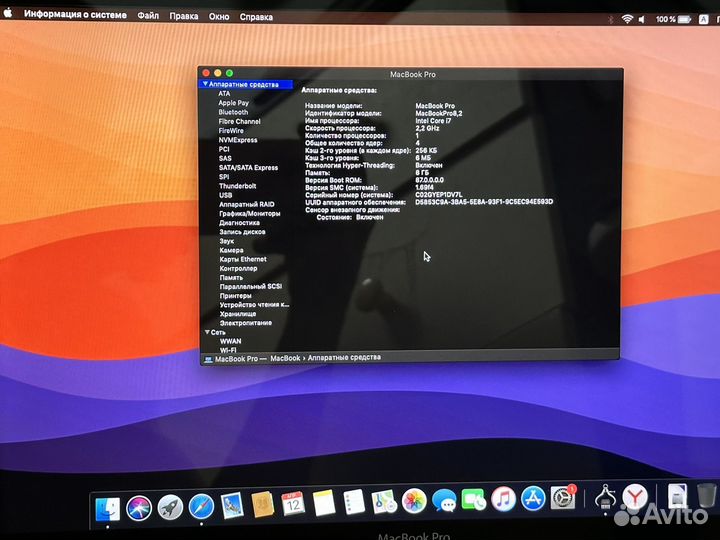Click input source A icon in menu bar
This screenshot has width=720, height=540.
pos(703,19)
